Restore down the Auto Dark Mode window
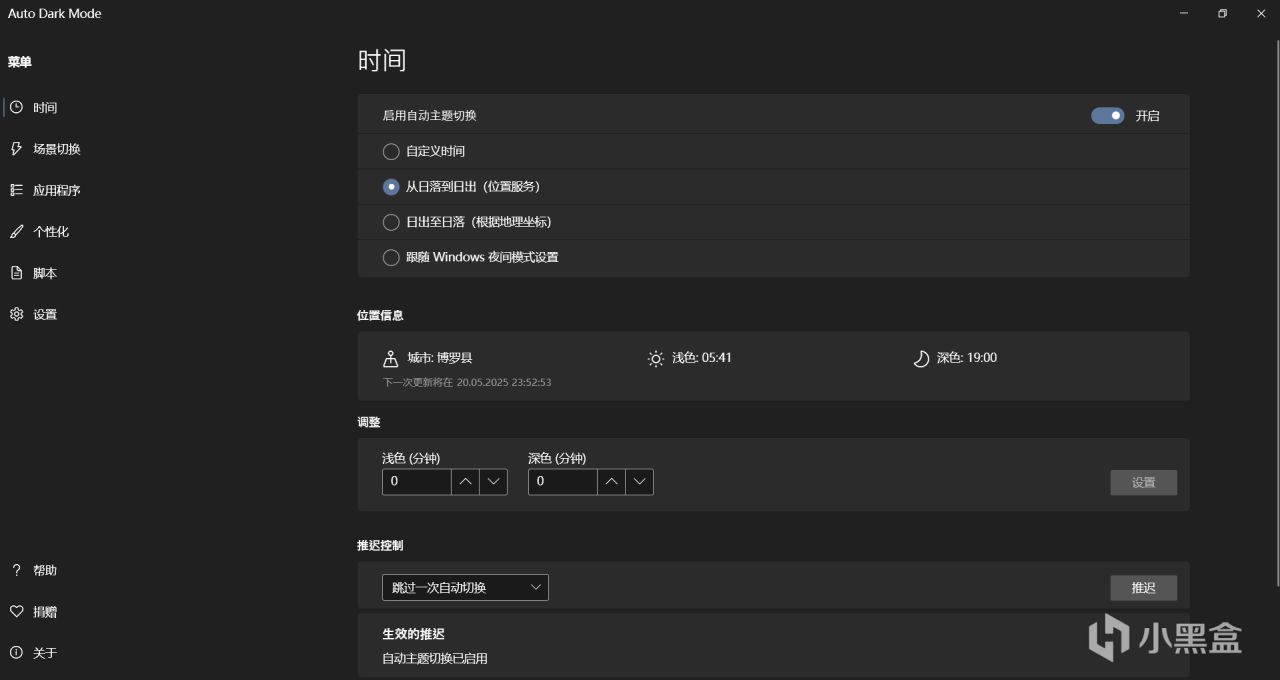 (1222, 14)
